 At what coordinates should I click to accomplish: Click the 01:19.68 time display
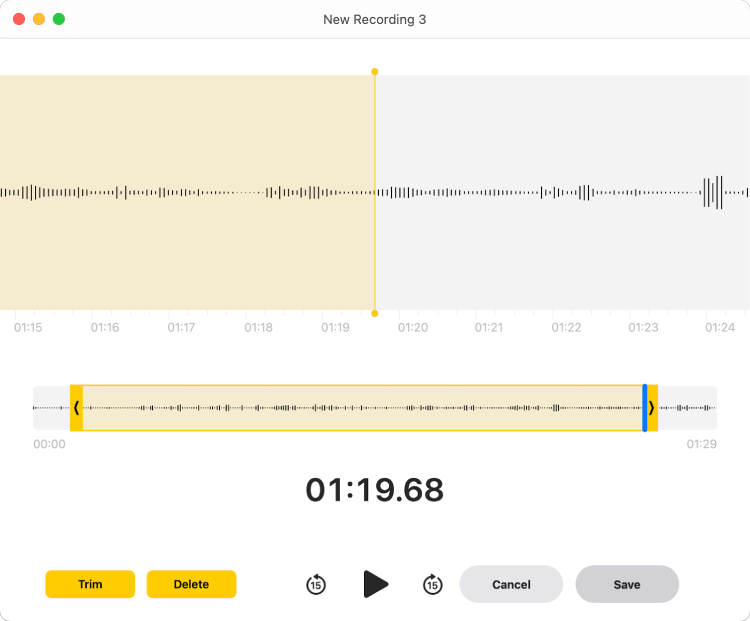click(375, 490)
